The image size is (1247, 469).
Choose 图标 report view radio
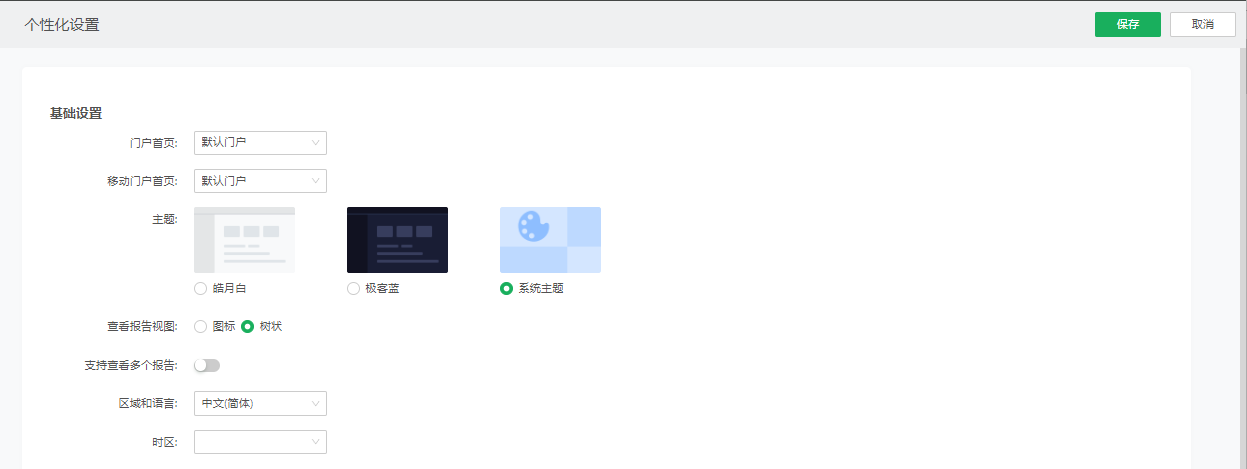tap(200, 326)
